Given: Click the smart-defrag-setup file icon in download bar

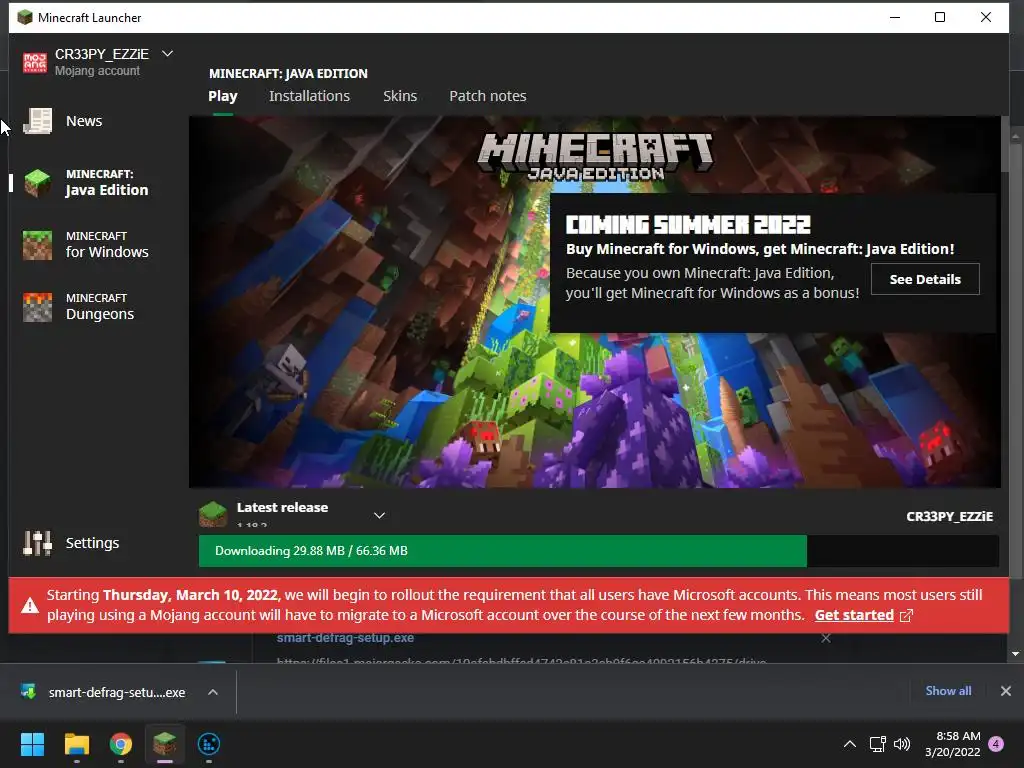Looking at the screenshot, I should 29,692.
